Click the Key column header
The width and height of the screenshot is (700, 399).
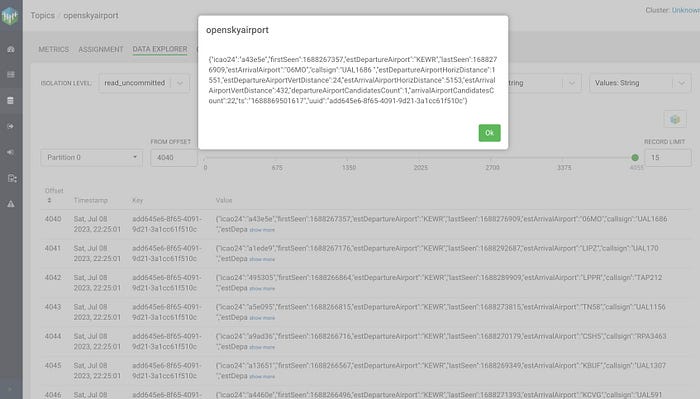point(138,200)
